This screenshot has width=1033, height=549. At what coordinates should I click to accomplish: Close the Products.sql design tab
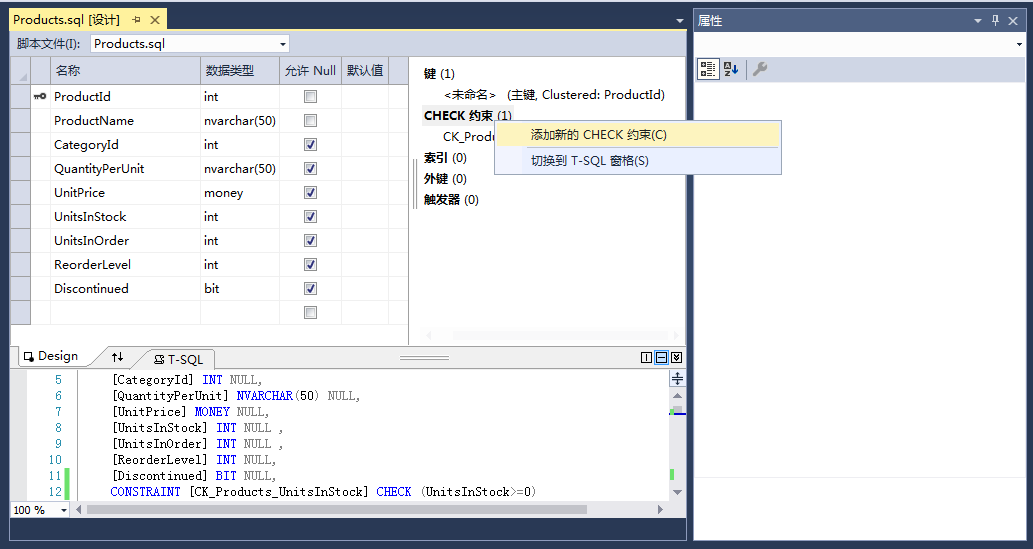pyautogui.click(x=155, y=20)
